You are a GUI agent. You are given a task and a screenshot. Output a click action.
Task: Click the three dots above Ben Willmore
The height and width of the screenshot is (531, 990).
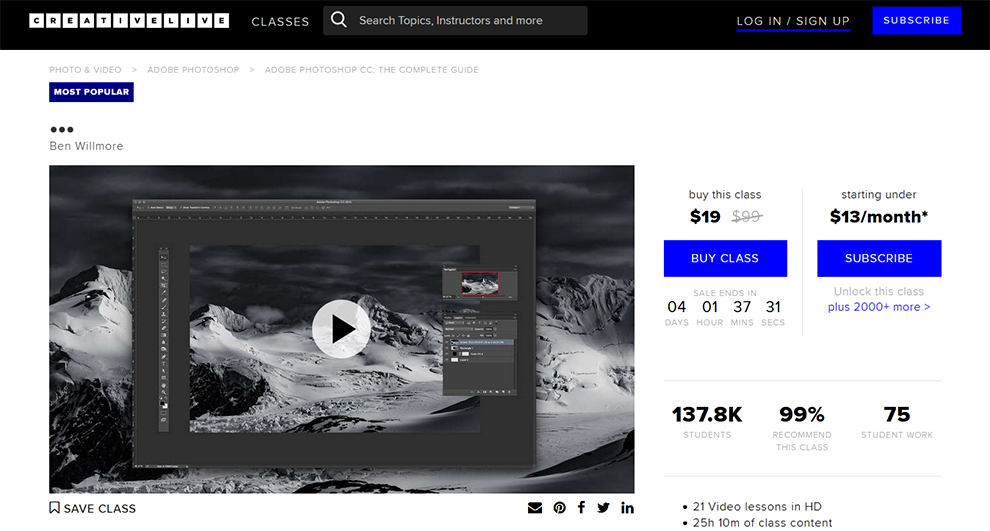62,129
